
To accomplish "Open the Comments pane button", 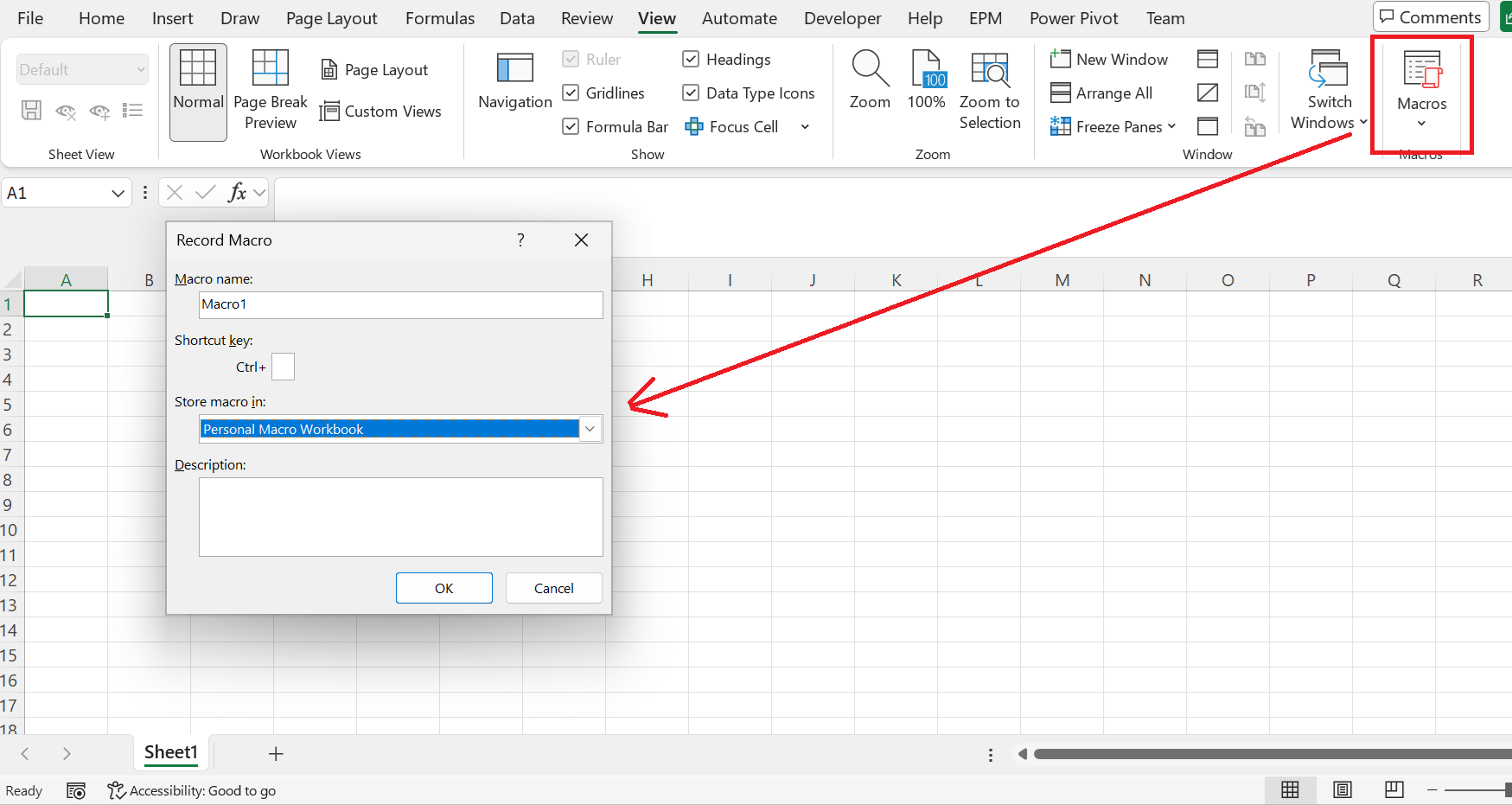I will [1430, 17].
